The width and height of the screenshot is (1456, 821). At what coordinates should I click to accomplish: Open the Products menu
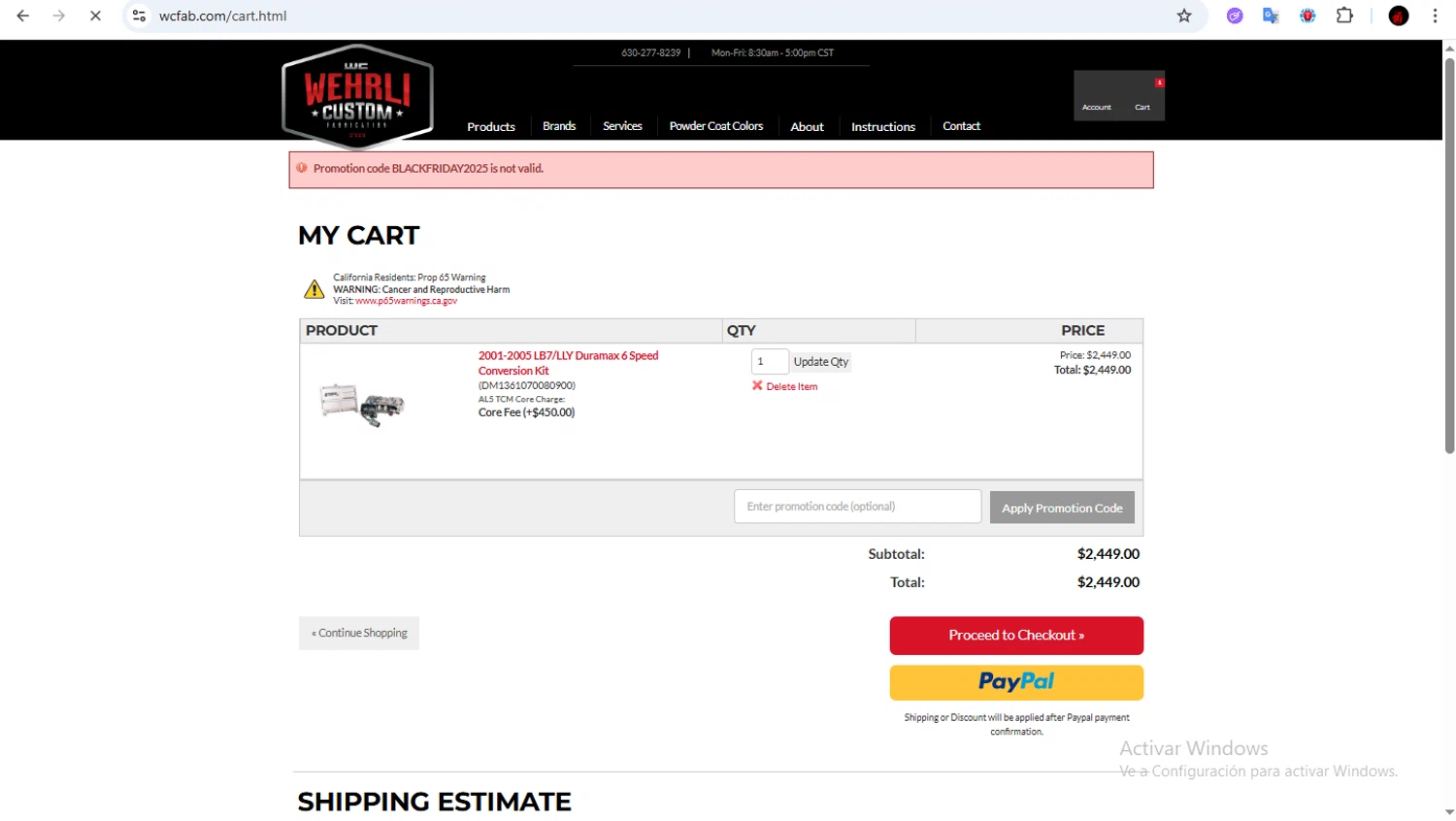[x=491, y=127]
